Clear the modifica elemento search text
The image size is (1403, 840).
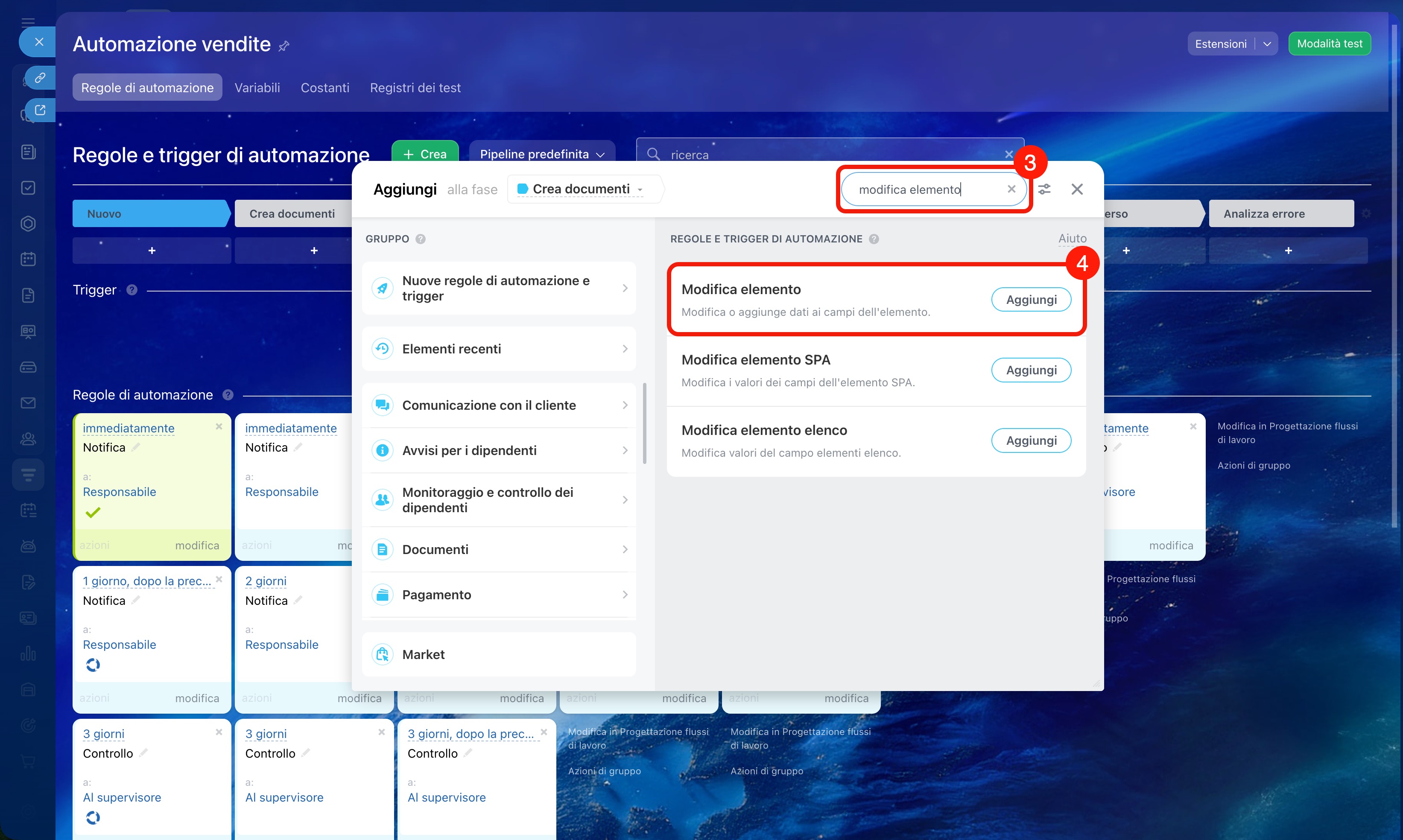click(1011, 189)
